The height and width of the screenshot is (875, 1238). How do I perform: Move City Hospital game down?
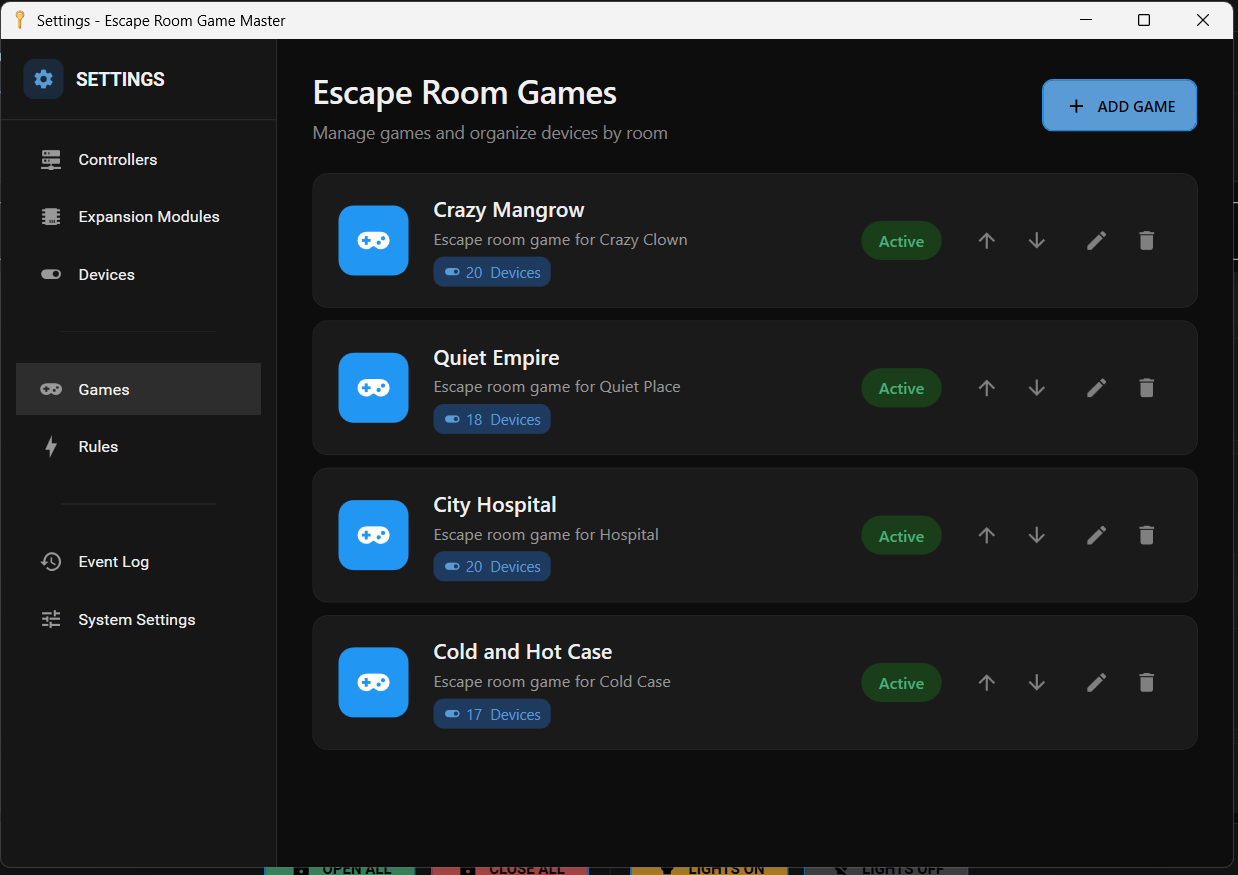click(x=1037, y=535)
